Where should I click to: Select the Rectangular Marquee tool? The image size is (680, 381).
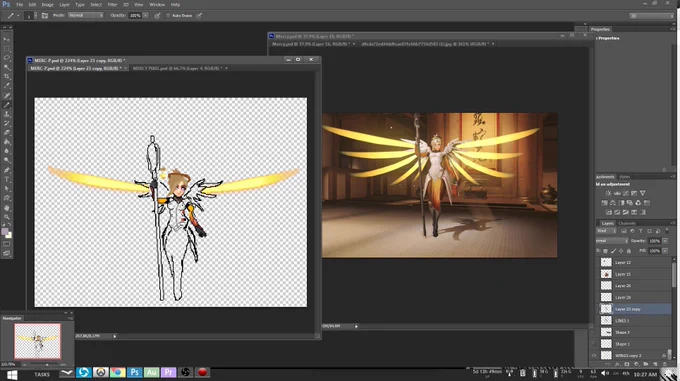(x=7, y=49)
